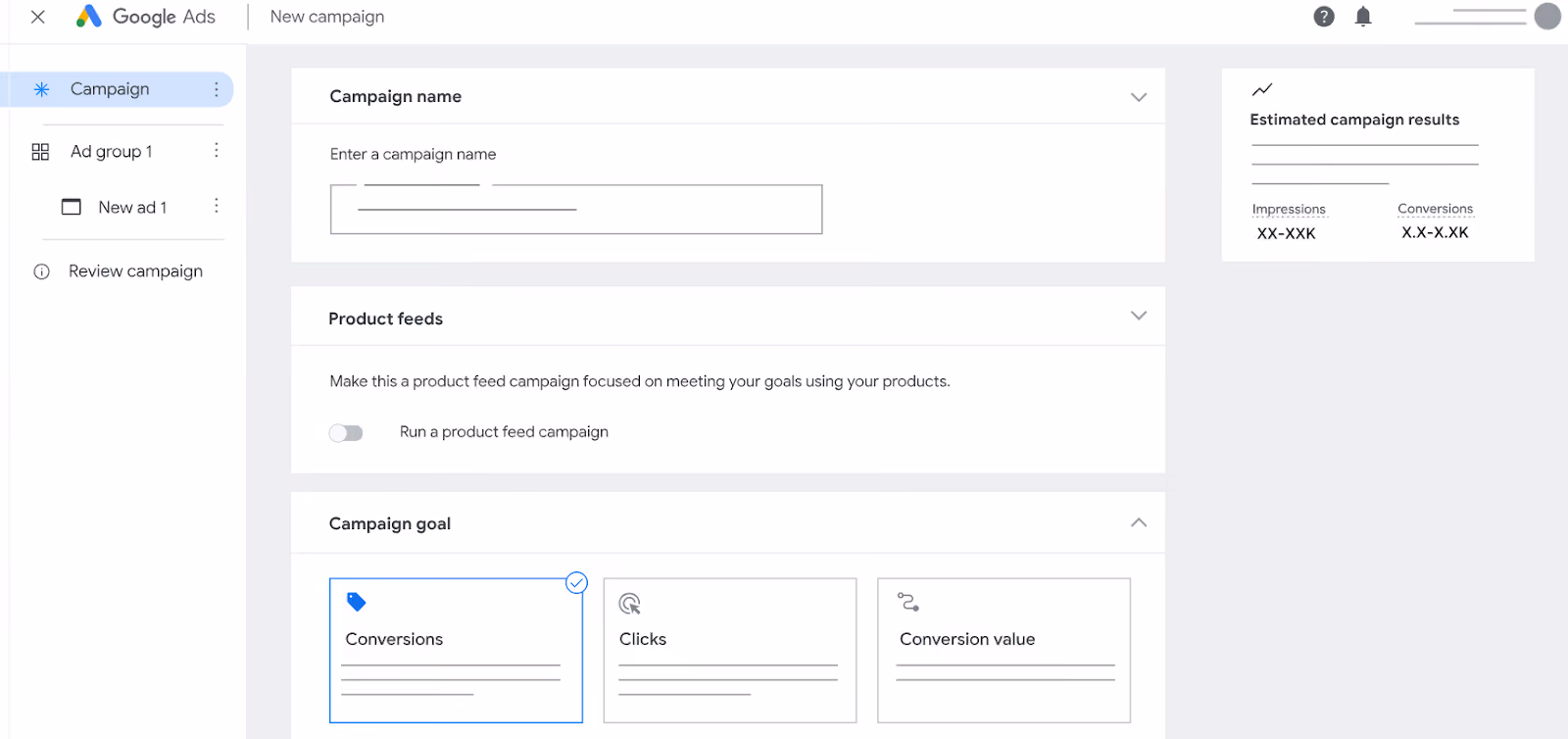Select the Clicks goal card
The height and width of the screenshot is (739, 1568).
coord(730,651)
